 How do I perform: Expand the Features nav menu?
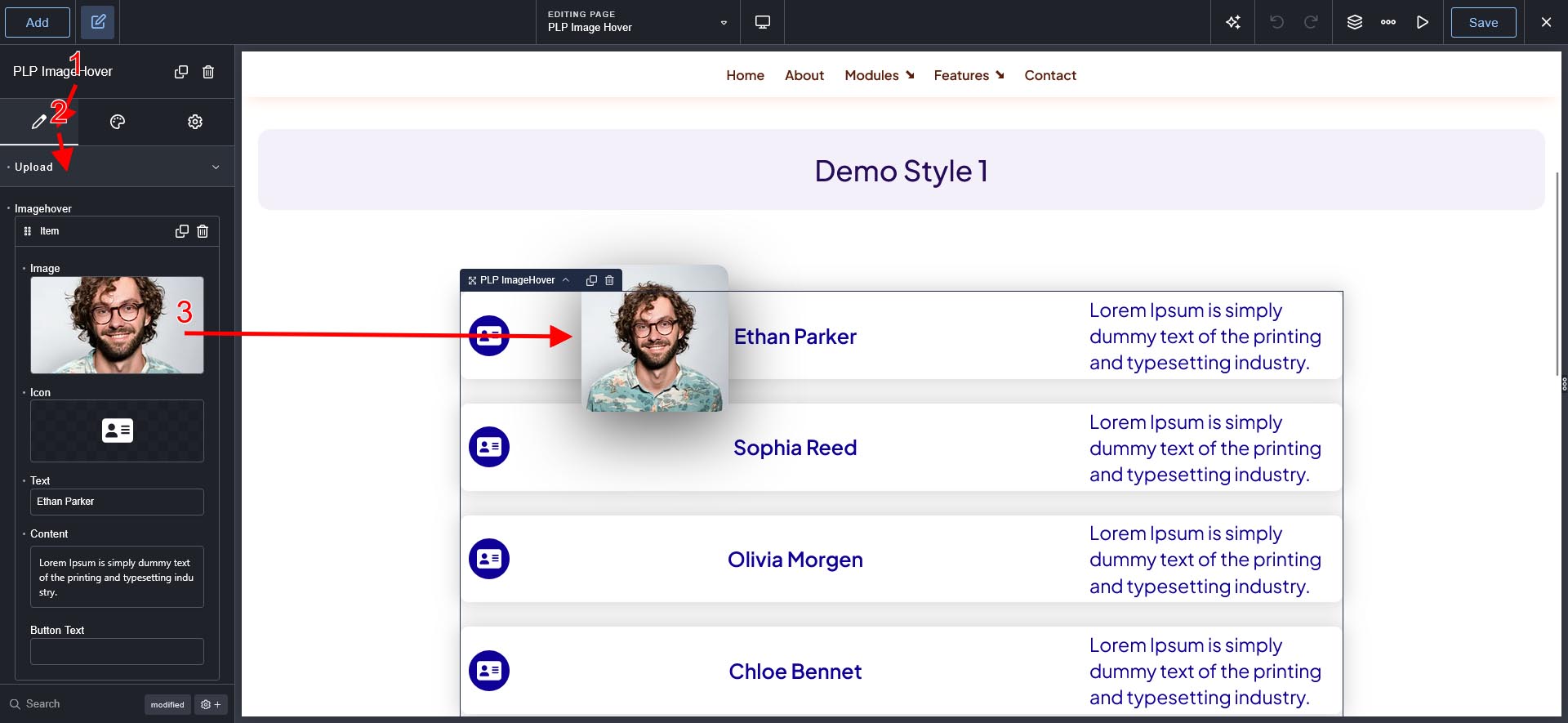pos(969,75)
